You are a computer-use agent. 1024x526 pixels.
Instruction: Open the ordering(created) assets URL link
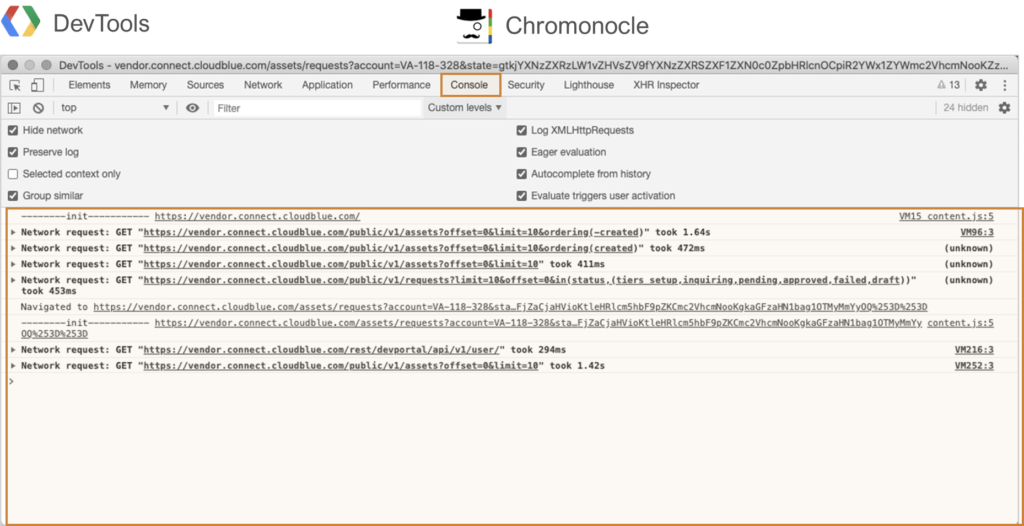[x=391, y=248]
